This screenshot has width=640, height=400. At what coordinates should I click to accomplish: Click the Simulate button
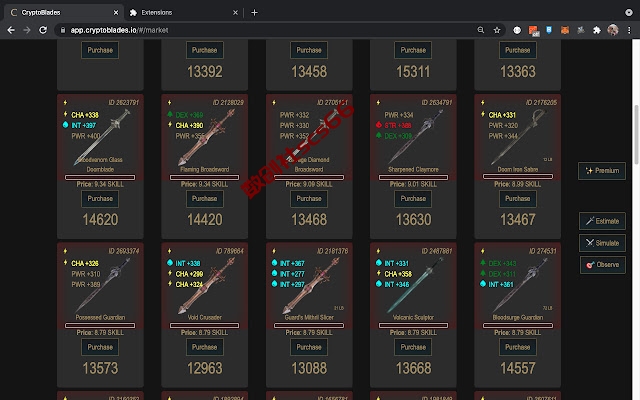602,243
